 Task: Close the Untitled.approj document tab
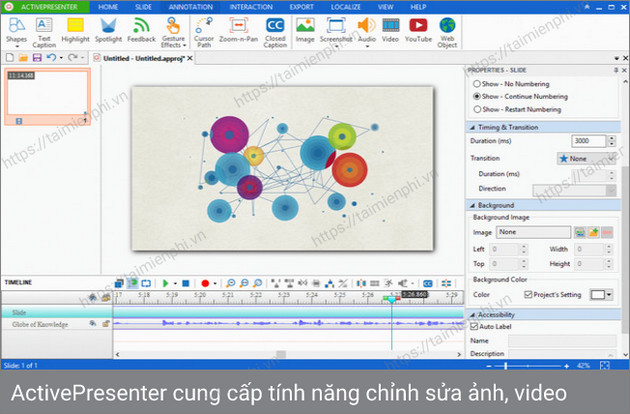(190, 58)
